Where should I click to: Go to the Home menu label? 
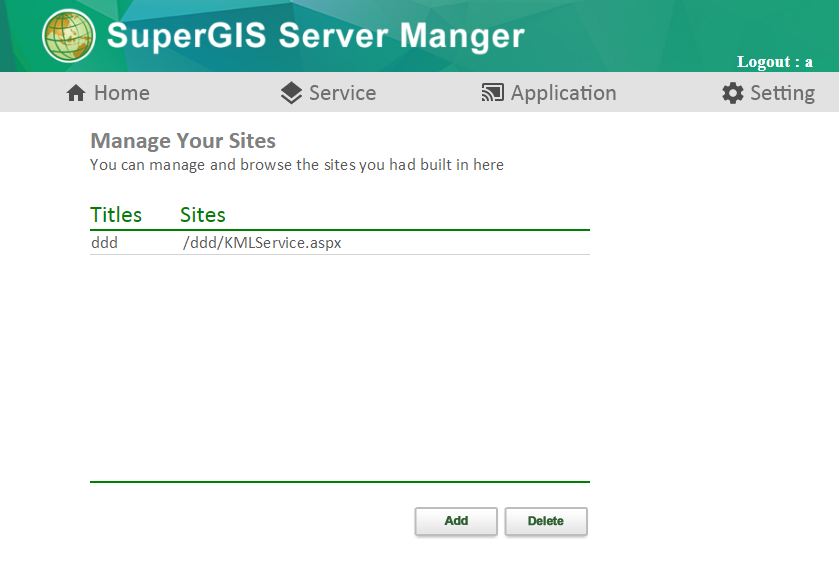[x=121, y=93]
